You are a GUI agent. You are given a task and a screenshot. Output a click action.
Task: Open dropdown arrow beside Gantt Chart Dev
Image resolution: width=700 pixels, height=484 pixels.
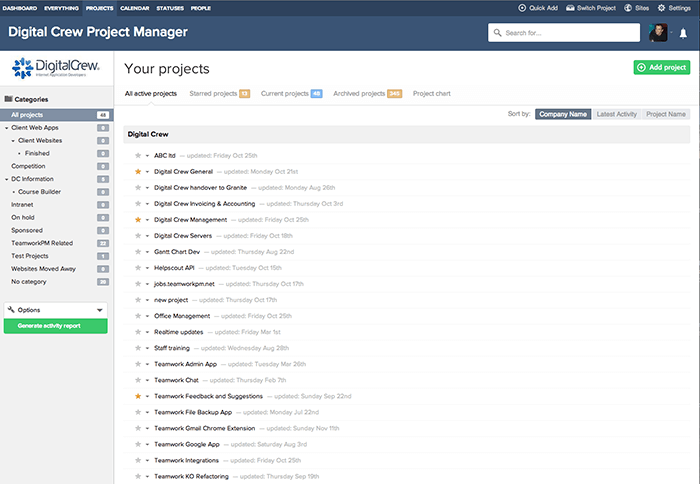point(147,252)
